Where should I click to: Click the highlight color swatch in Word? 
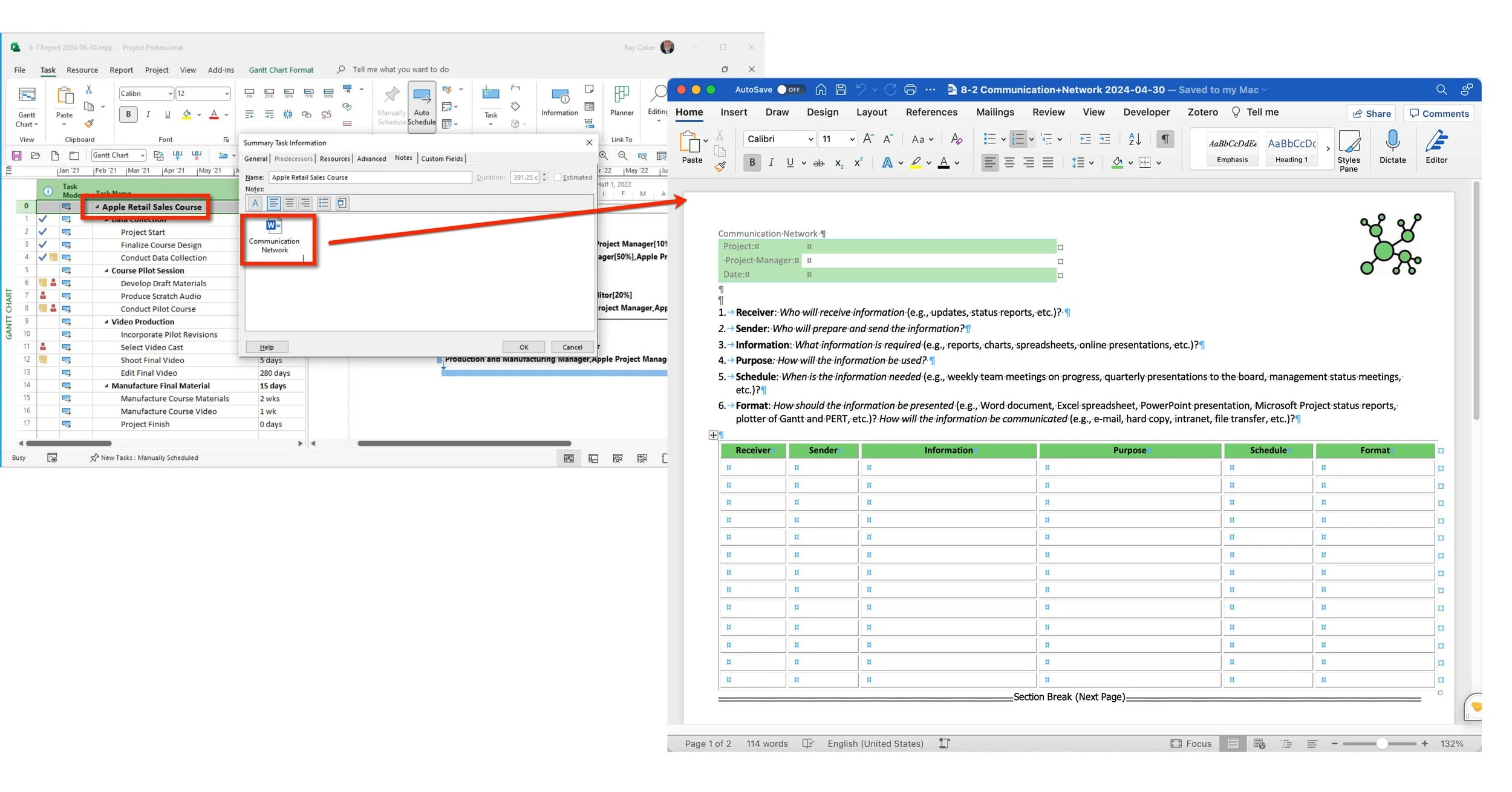click(x=916, y=163)
